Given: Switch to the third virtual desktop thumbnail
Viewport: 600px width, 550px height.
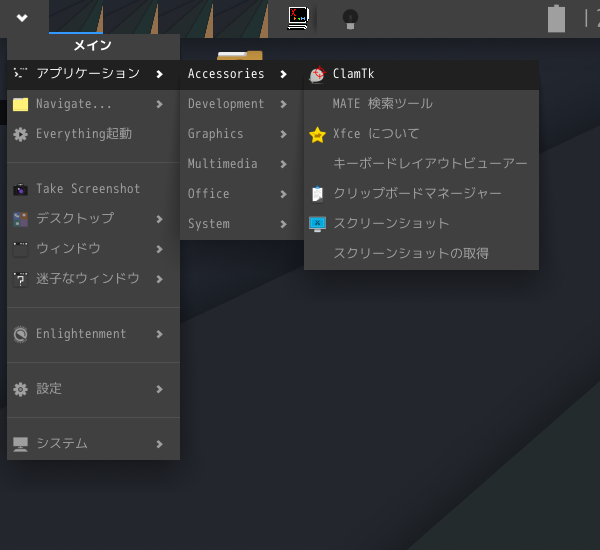Looking at the screenshot, I should pyautogui.click(x=186, y=19).
